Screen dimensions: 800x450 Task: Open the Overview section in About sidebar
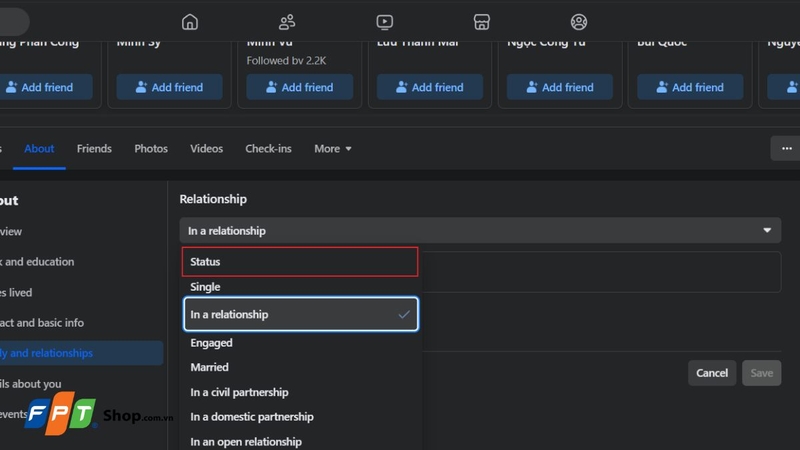(x=11, y=232)
